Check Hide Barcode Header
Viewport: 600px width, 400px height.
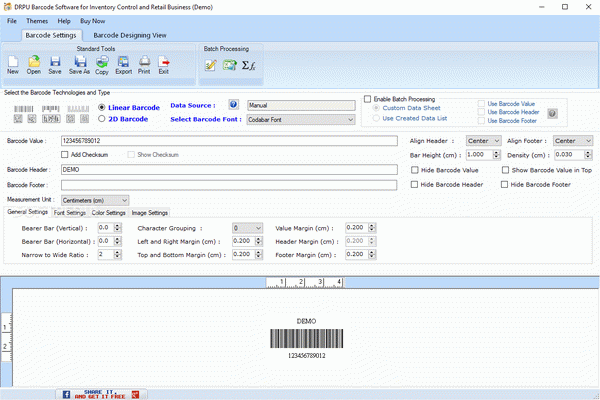414,184
